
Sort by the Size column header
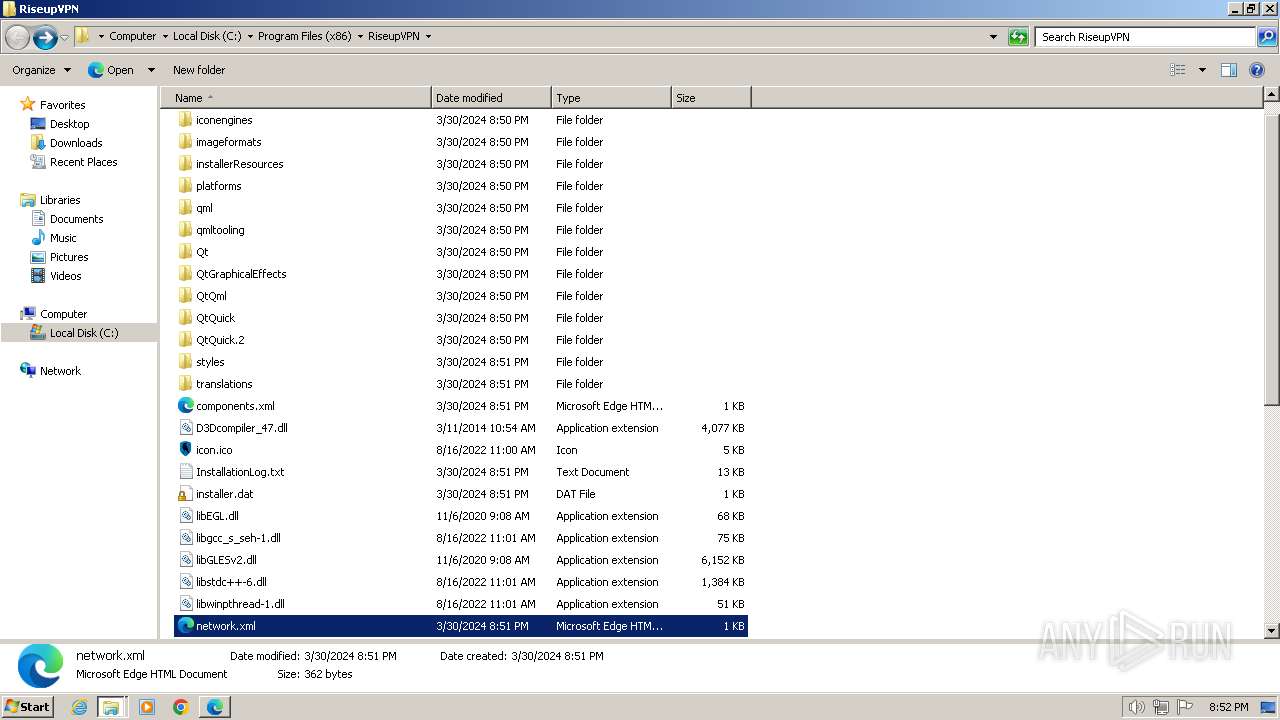click(x=711, y=98)
